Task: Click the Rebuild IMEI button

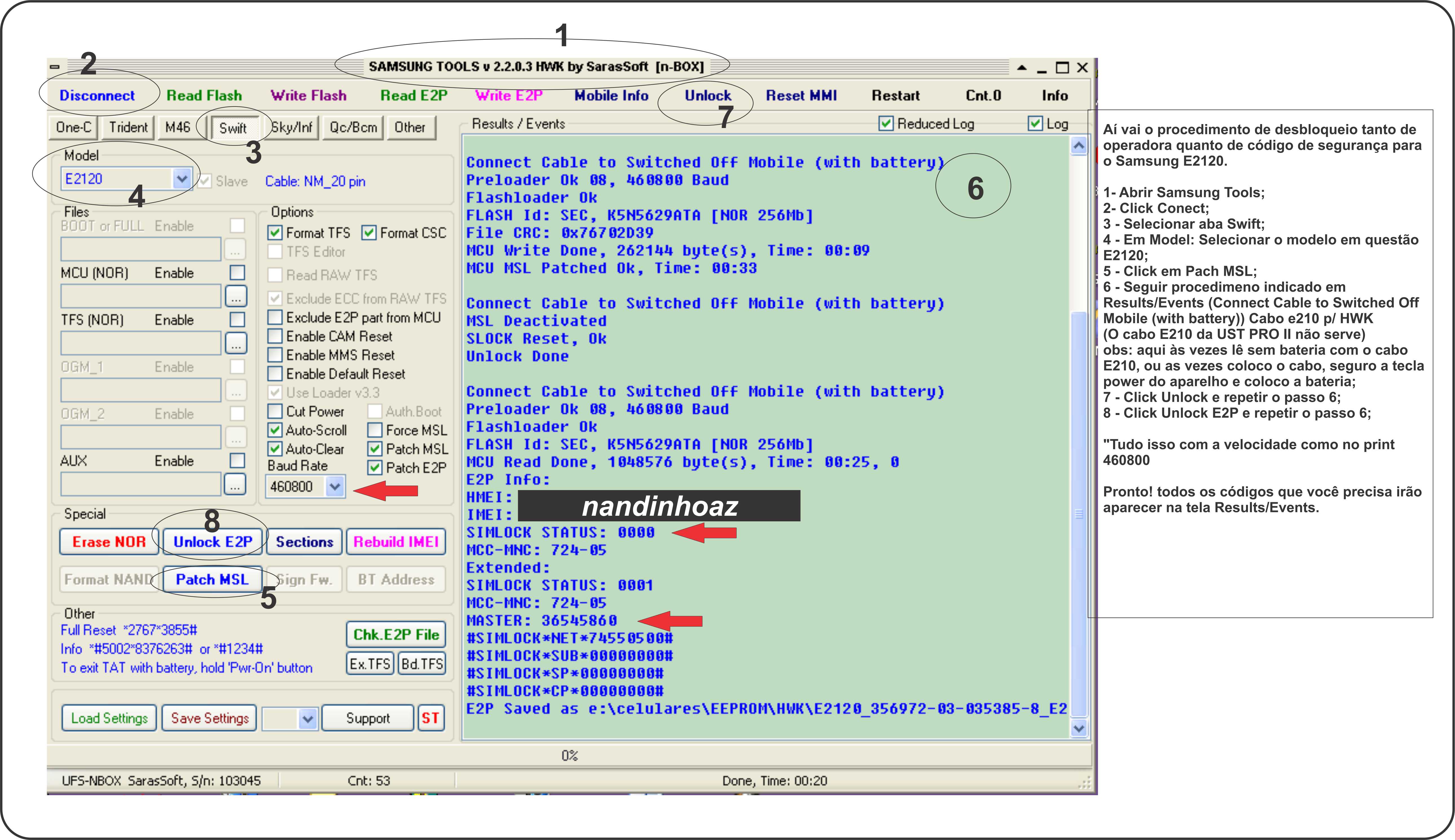Action: click(396, 542)
